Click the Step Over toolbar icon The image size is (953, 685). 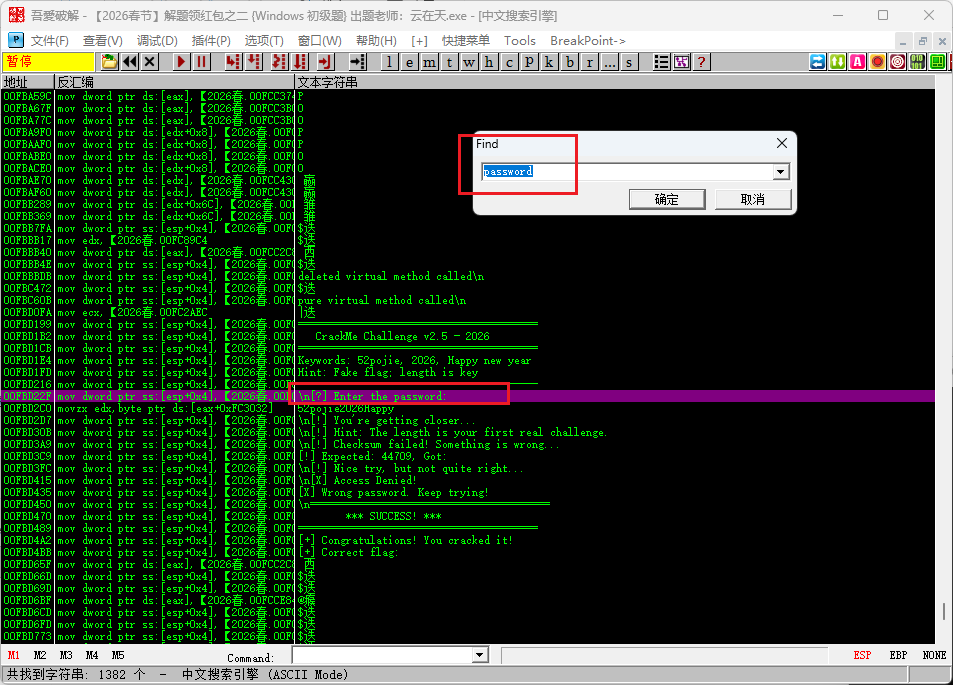(253, 62)
